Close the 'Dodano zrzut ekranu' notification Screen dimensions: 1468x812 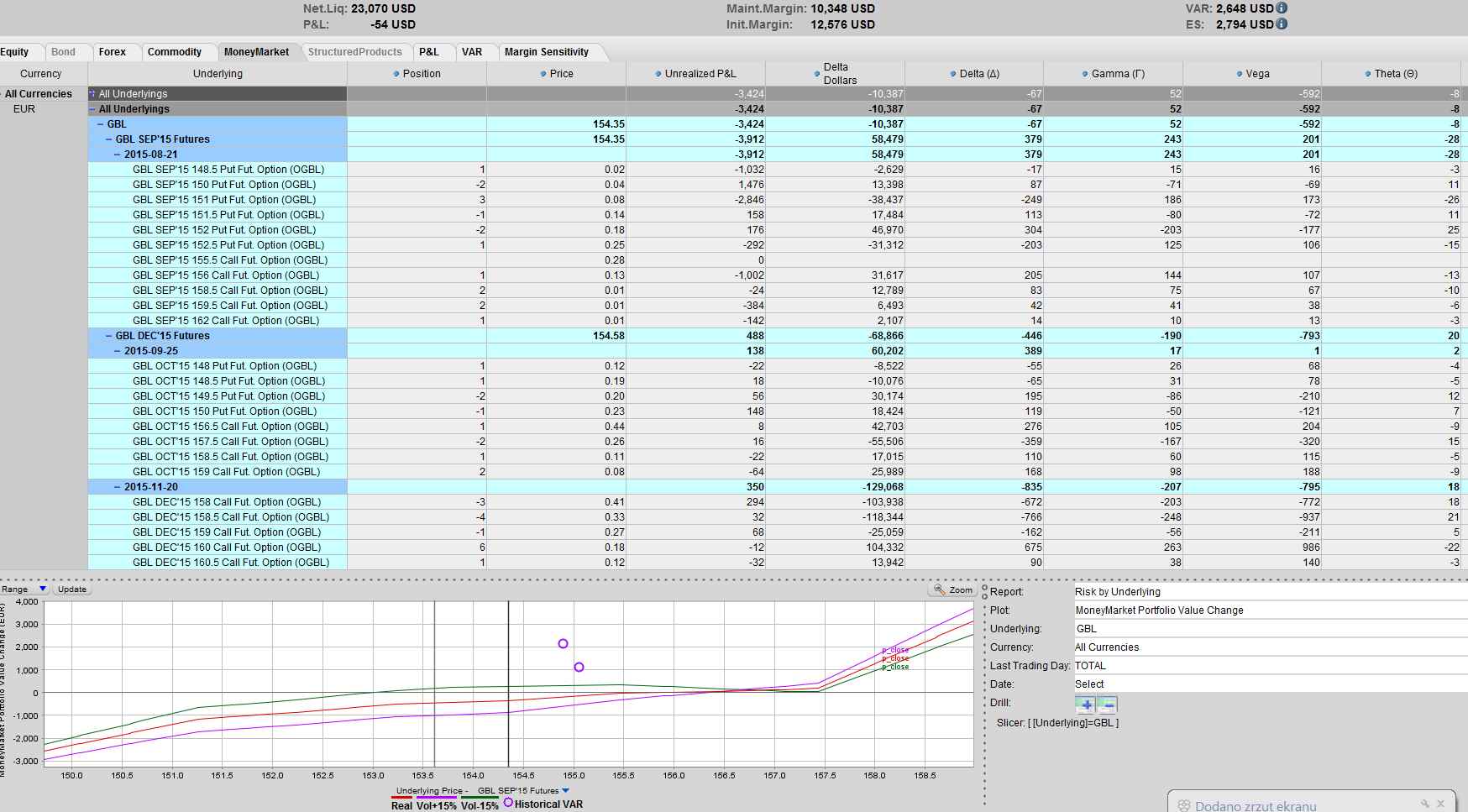click(1441, 804)
